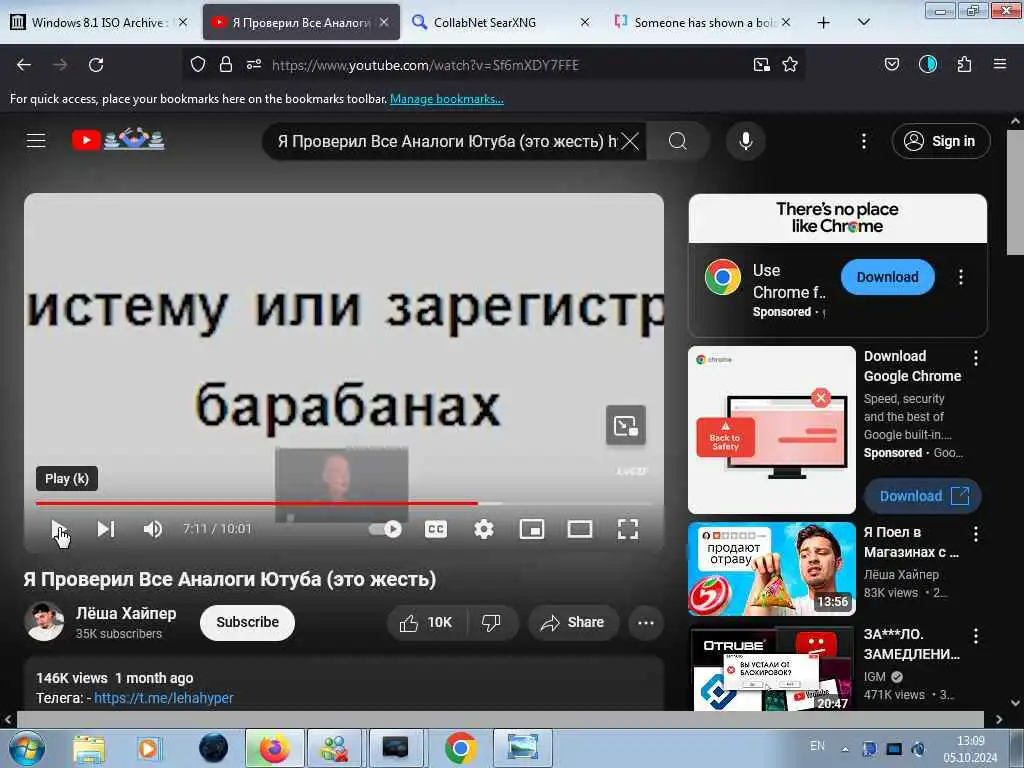The image size is (1024, 768).
Task: Click the YouTube search magnifier button
Action: coord(678,141)
